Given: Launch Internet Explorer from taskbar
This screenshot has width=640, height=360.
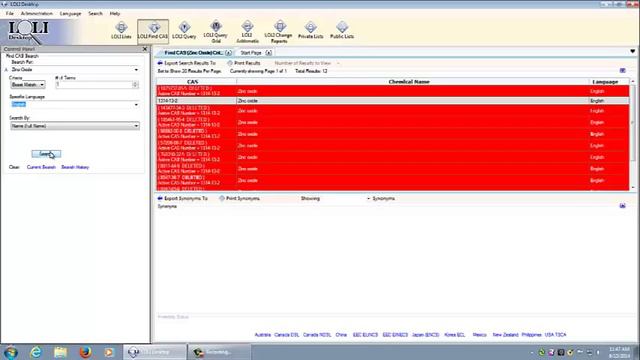Looking at the screenshot, I should pyautogui.click(x=36, y=352).
